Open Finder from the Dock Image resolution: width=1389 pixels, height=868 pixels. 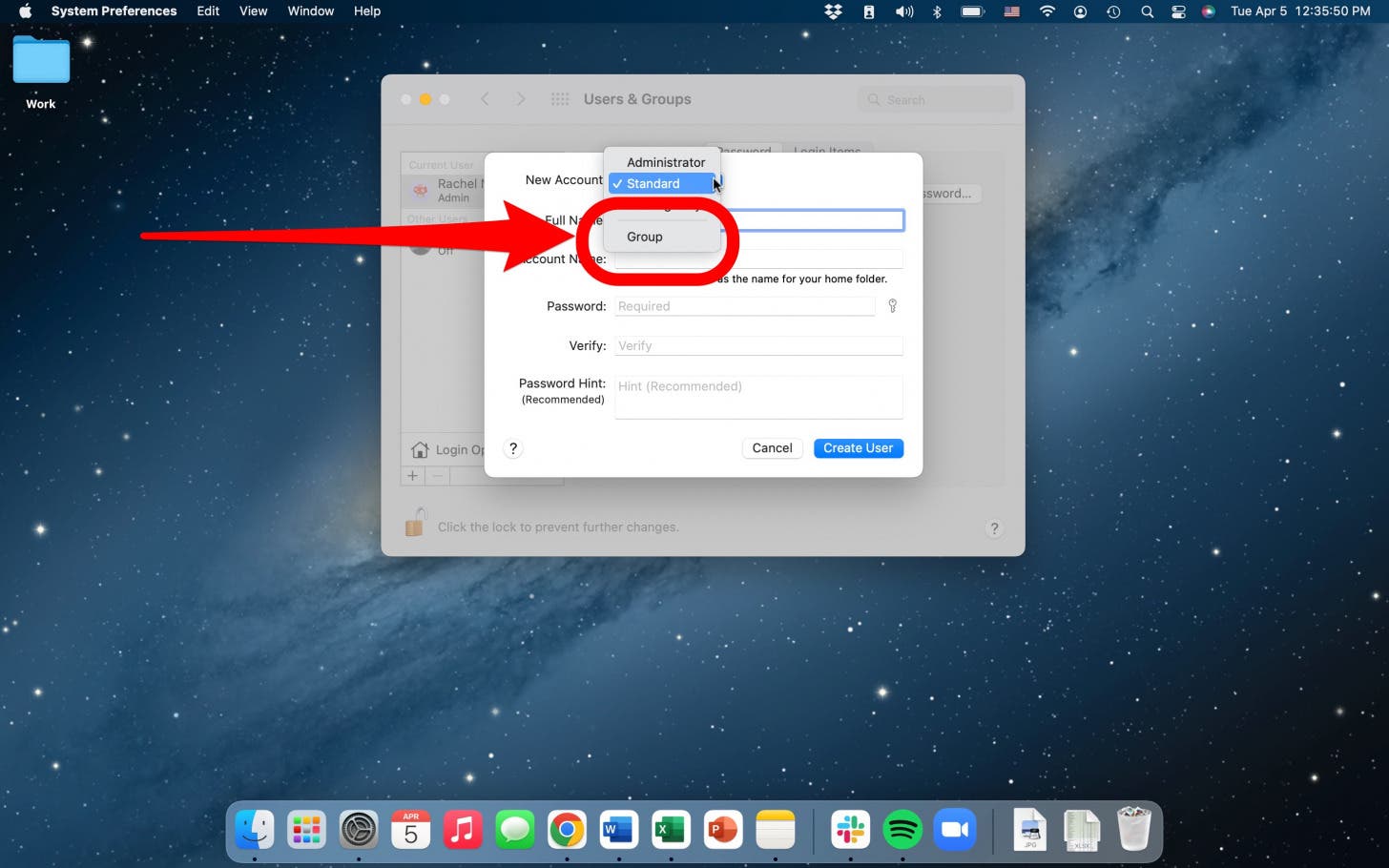coord(255,830)
